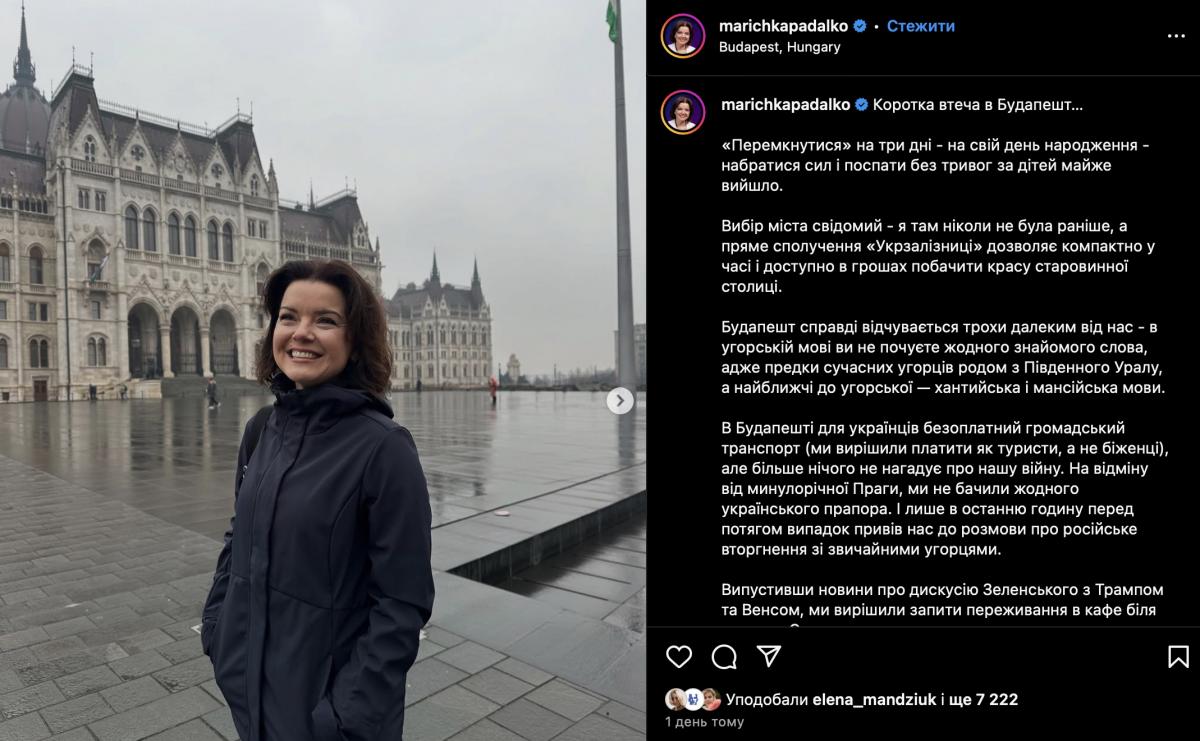Go to next photo with carousel arrow
Screen dimensions: 1200x741
[620, 401]
